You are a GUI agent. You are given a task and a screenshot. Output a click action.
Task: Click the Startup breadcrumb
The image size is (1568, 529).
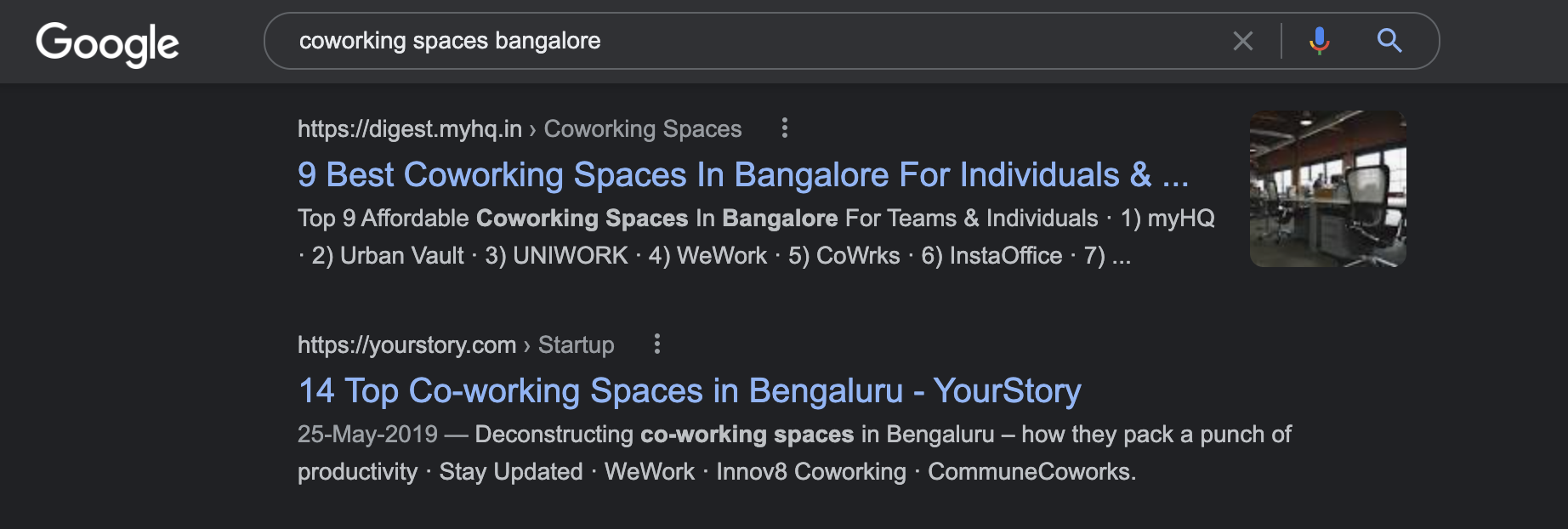pyautogui.click(x=576, y=344)
